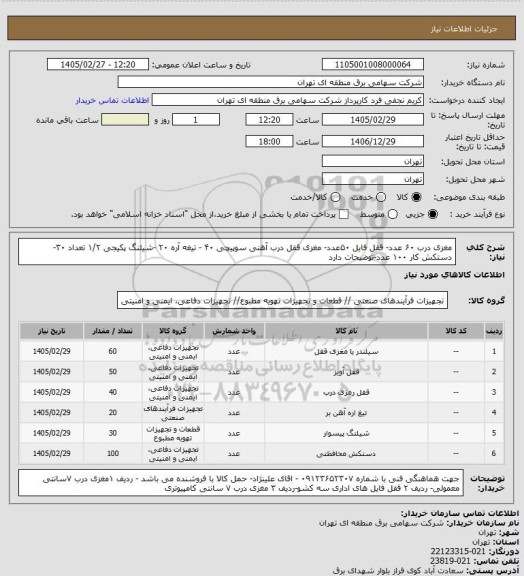Click the validity hour 18:00 field
The image size is (524, 576).
click(269, 141)
